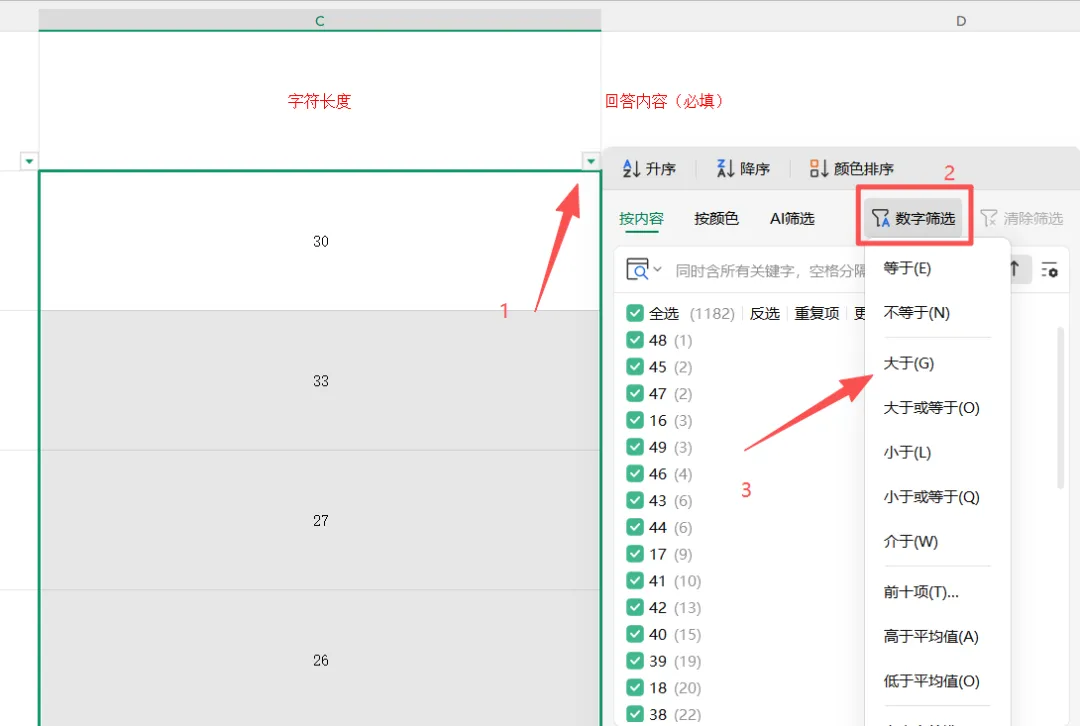Select the 字符长度 header cell
Viewport: 1080px width, 726px height.
pos(320,101)
